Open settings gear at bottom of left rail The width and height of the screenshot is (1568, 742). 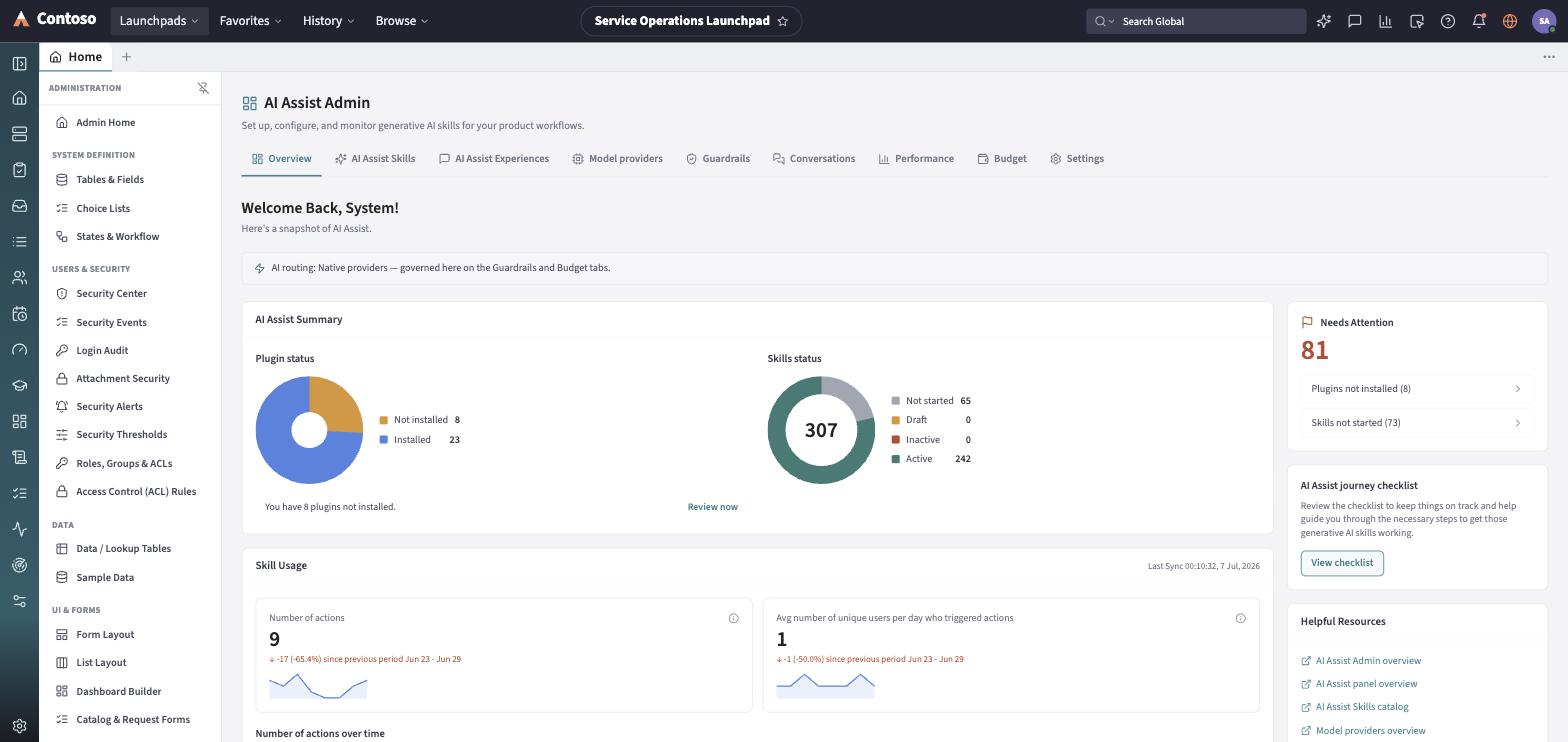(x=19, y=726)
